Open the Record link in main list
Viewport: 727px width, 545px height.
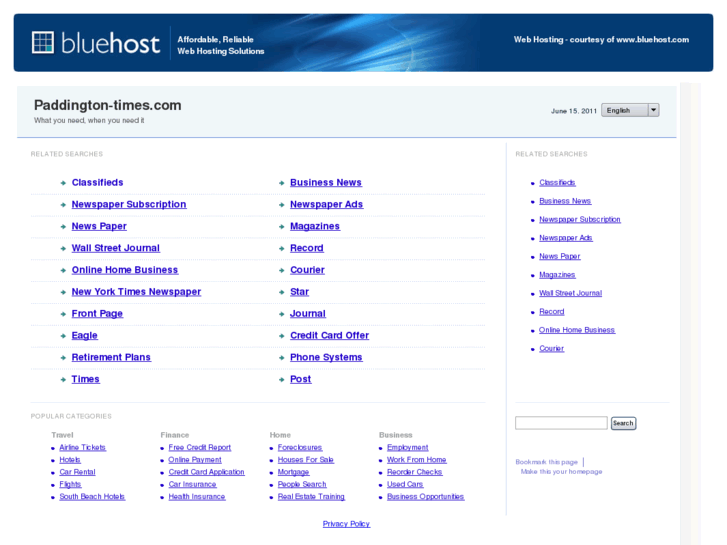pos(306,248)
